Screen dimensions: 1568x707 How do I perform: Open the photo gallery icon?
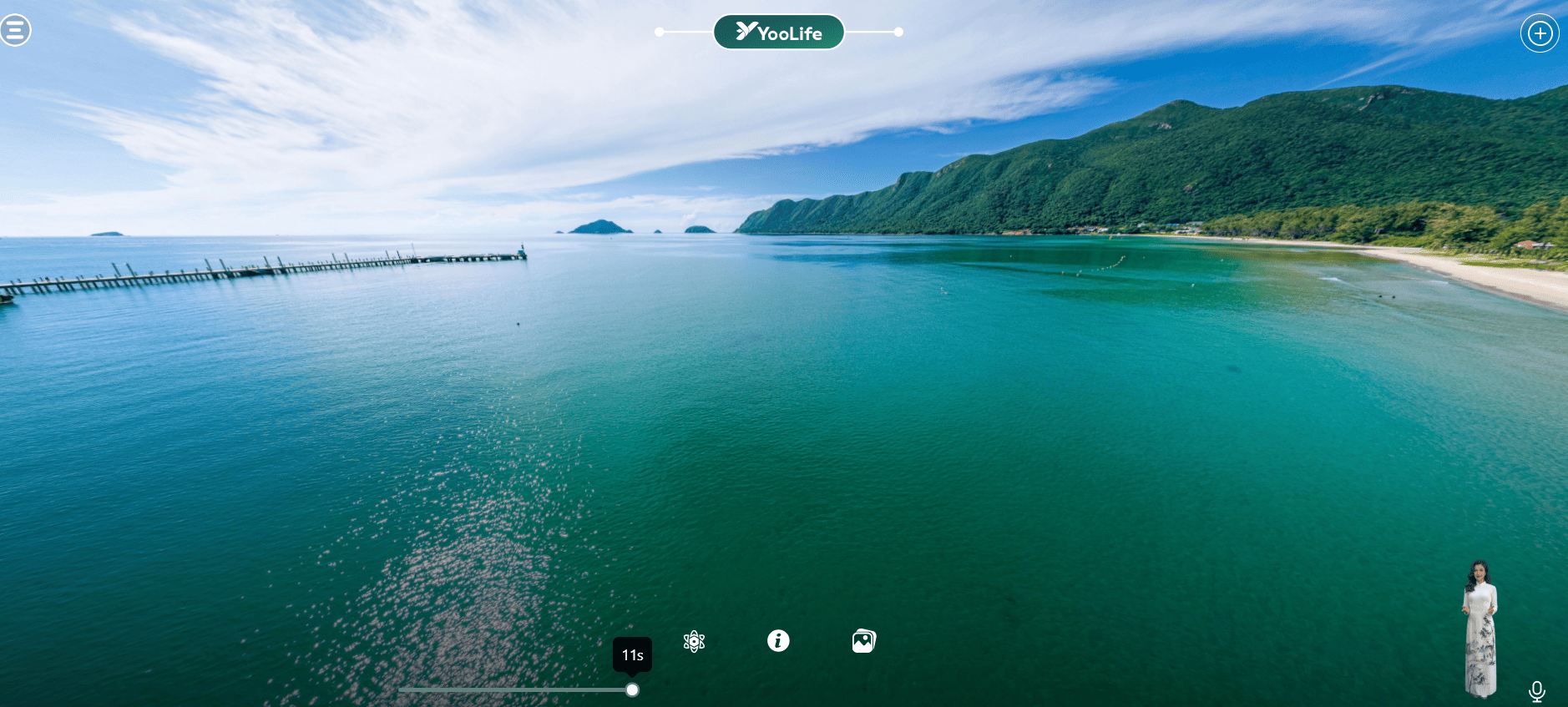click(x=863, y=641)
